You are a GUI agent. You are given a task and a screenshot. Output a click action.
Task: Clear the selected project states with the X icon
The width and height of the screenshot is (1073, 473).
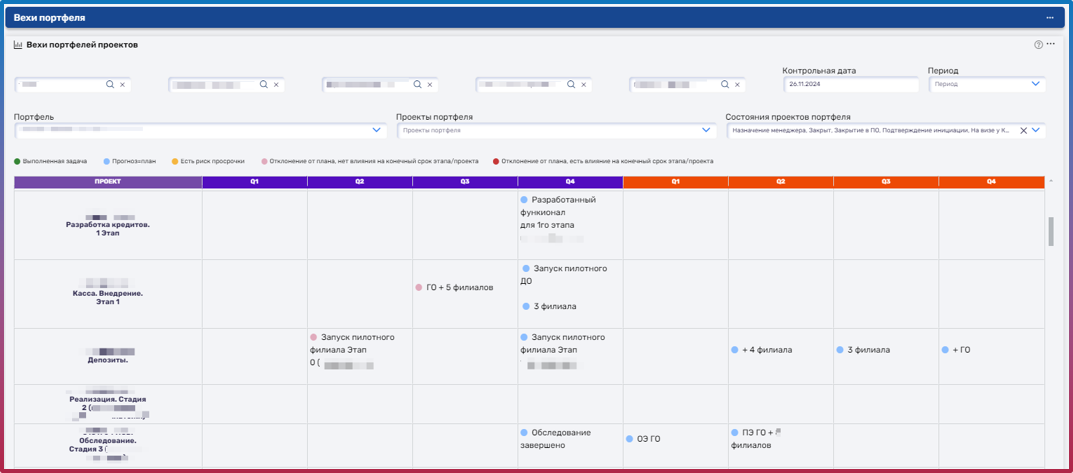pos(1022,130)
